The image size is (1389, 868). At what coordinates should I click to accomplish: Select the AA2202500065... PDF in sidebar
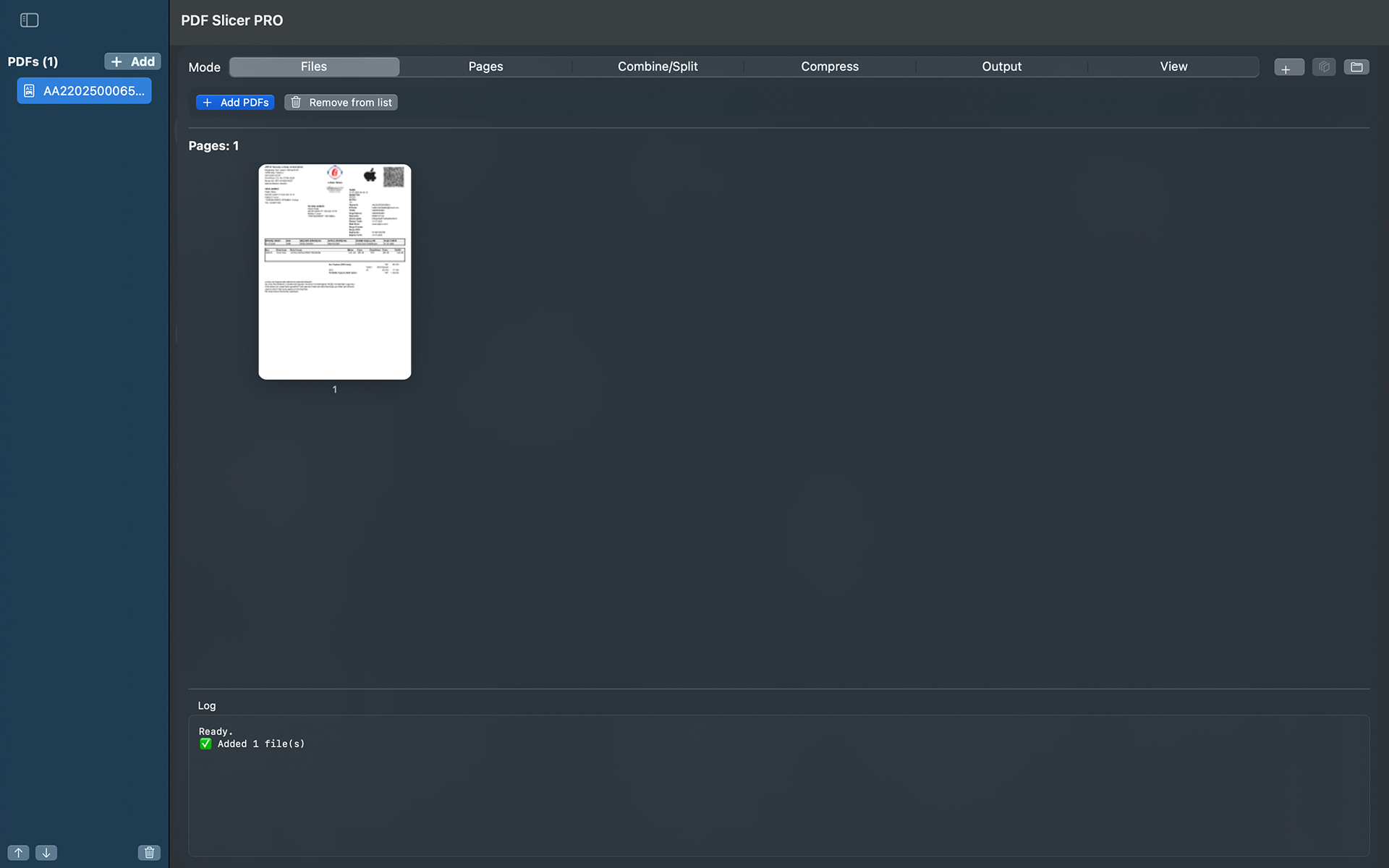click(84, 91)
